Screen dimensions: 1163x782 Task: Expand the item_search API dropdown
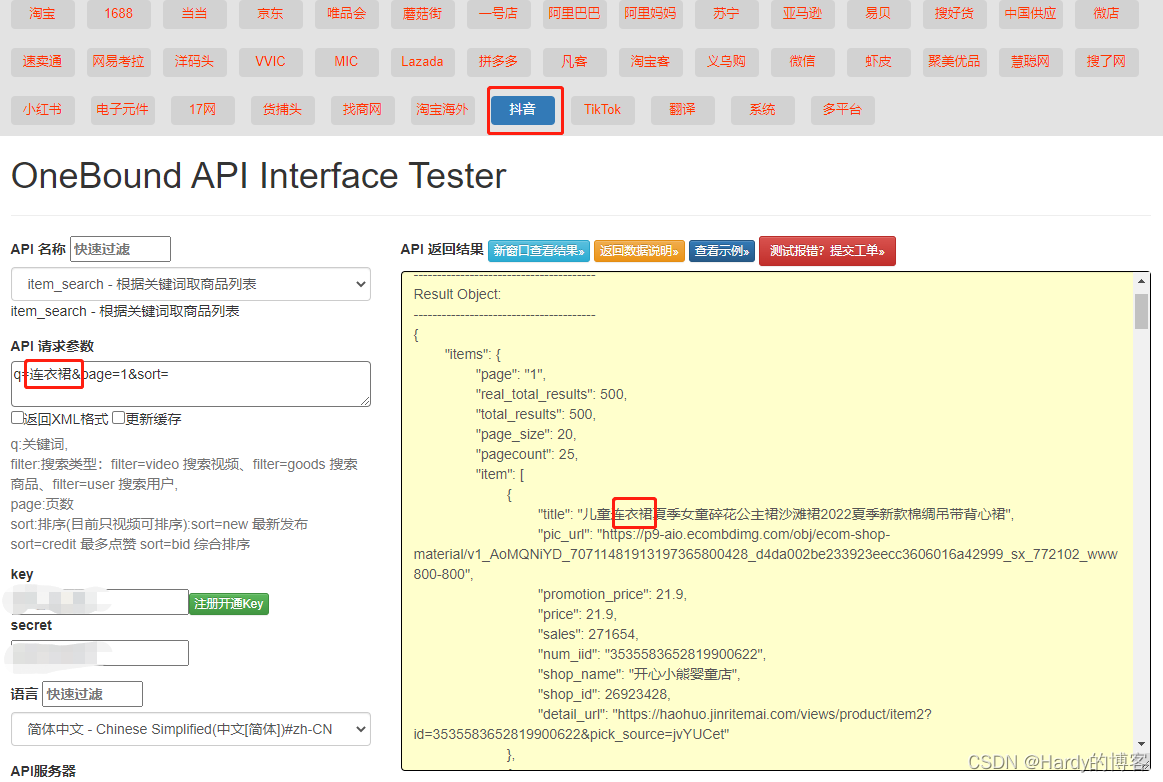click(191, 284)
